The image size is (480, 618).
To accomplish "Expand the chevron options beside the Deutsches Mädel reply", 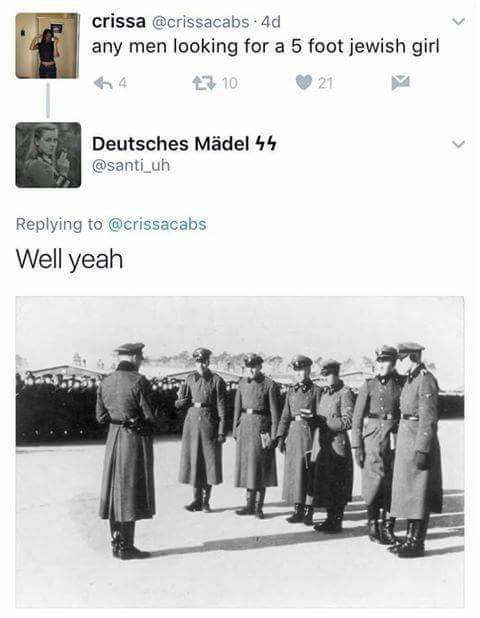I will tap(458, 144).
